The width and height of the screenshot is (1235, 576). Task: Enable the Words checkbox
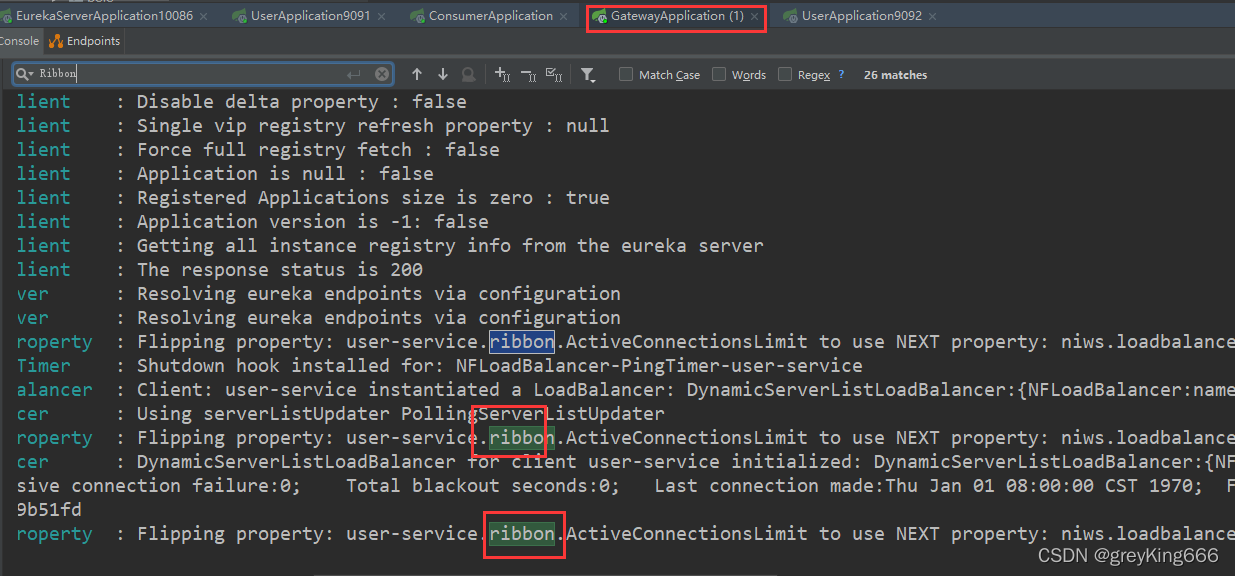(719, 74)
